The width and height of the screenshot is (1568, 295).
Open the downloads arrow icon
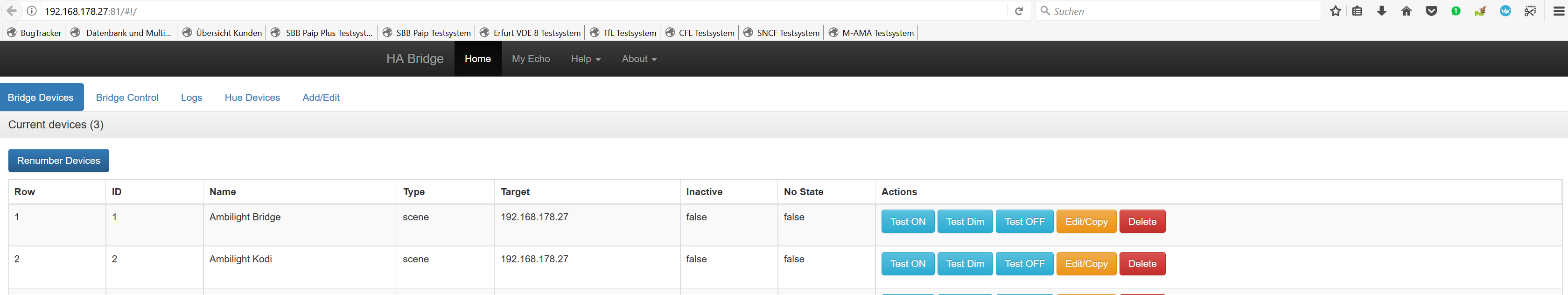click(x=1382, y=11)
